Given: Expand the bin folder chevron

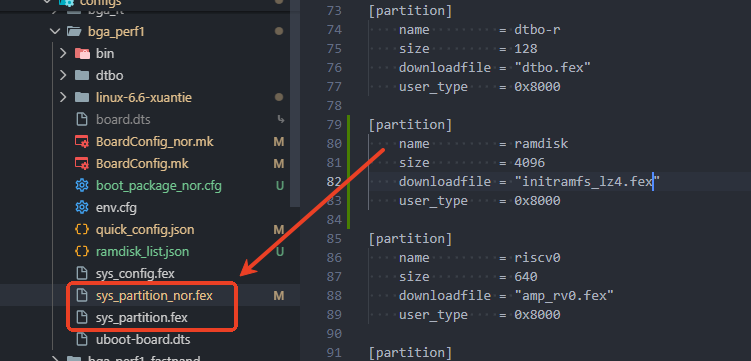Looking at the screenshot, I should [63, 53].
